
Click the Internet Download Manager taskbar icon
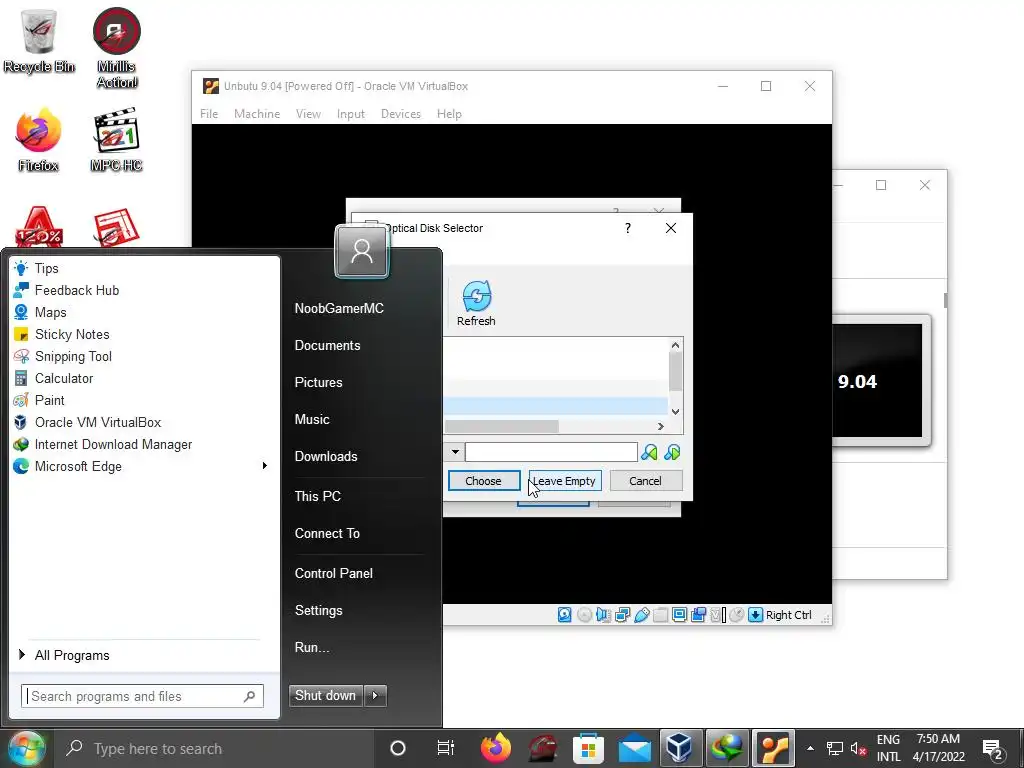click(x=728, y=748)
